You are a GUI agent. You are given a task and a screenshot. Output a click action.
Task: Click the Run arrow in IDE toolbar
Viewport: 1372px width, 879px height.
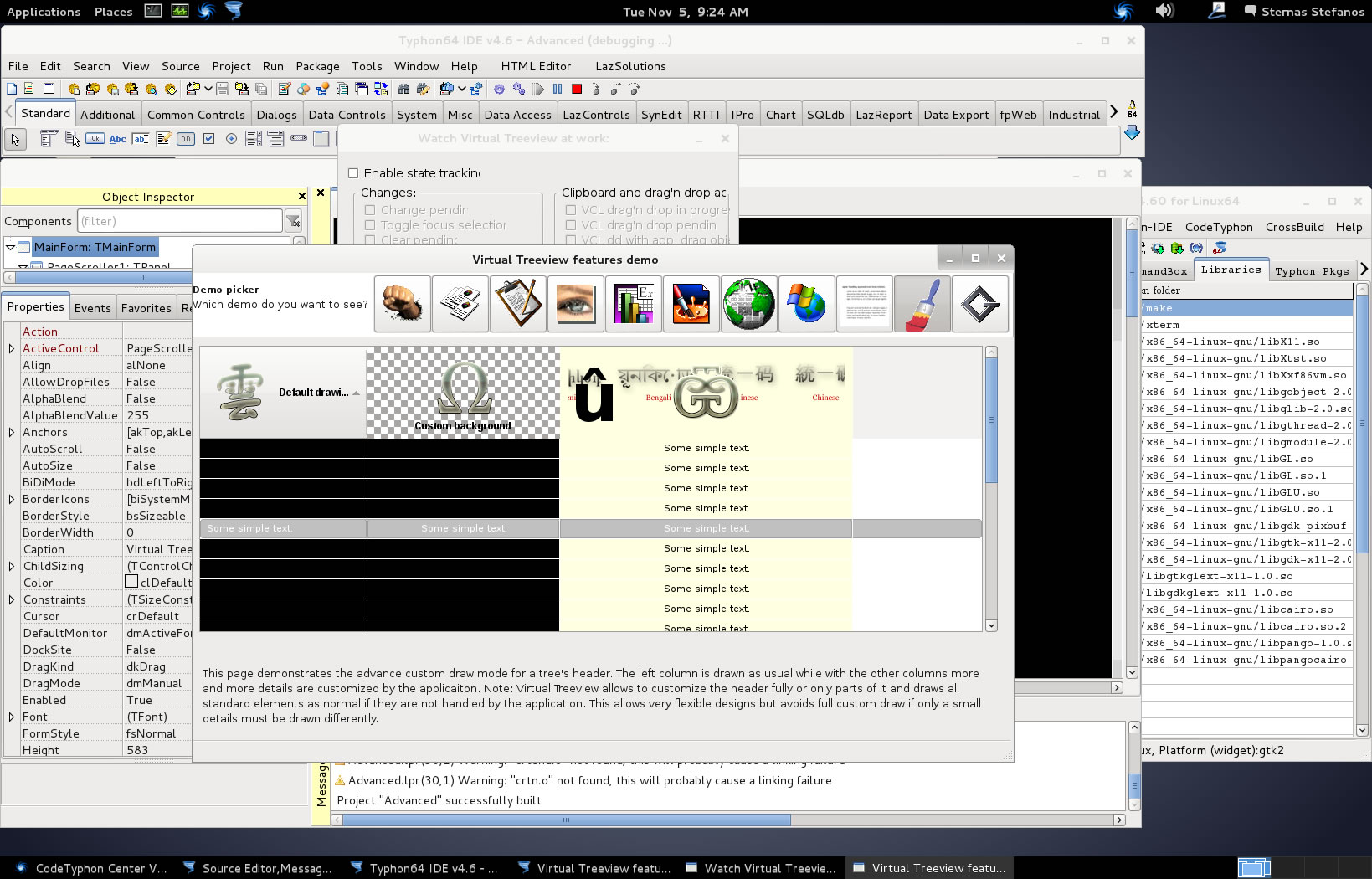coord(538,89)
